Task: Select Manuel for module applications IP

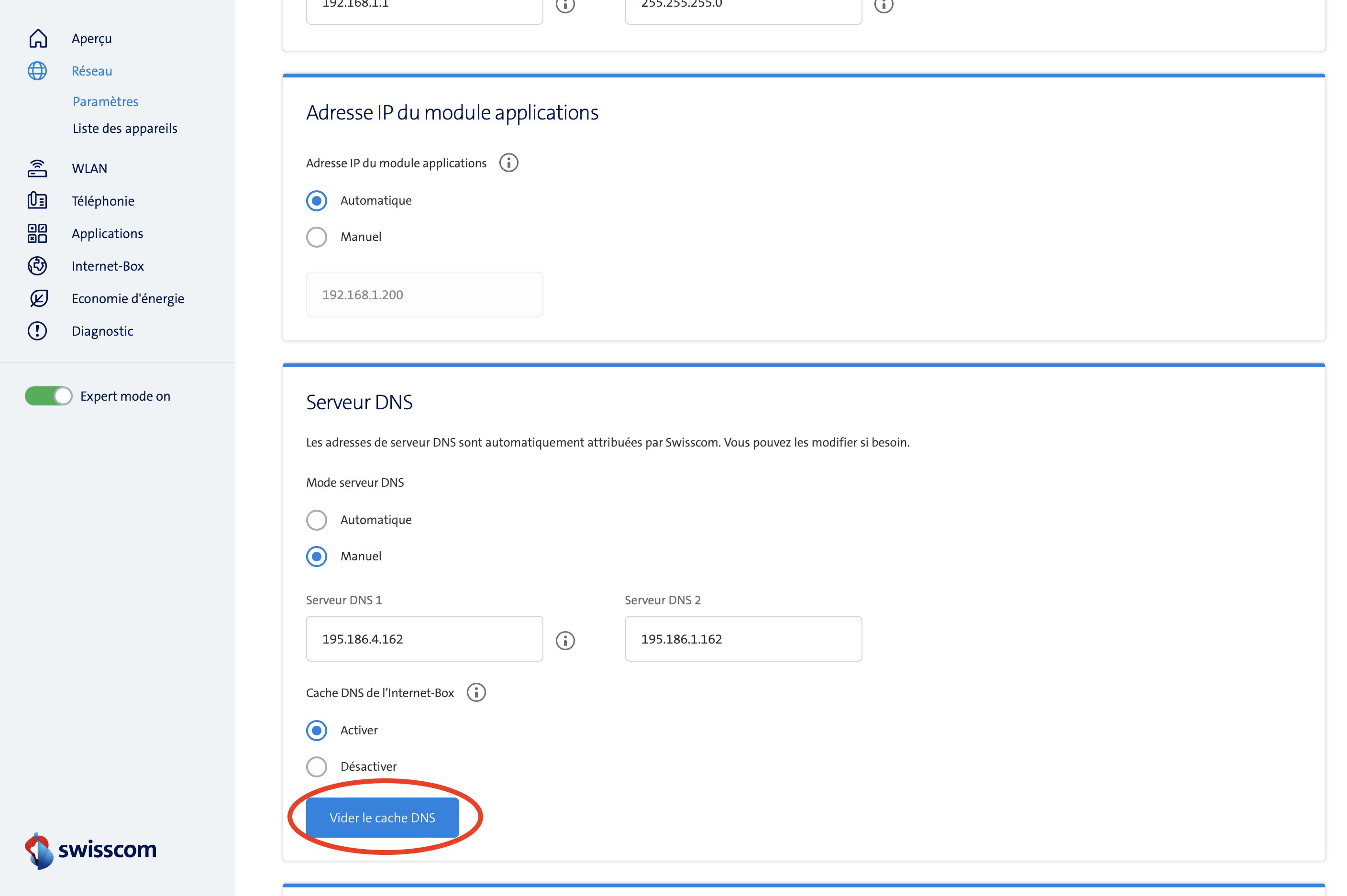Action: (x=317, y=237)
